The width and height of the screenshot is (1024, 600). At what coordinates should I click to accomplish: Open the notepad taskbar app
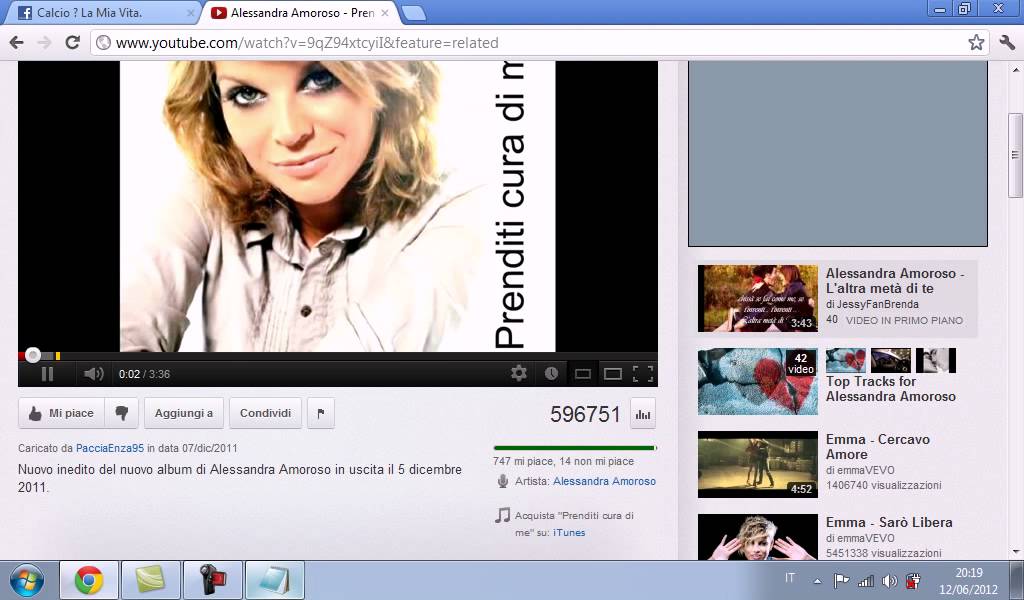[x=275, y=580]
